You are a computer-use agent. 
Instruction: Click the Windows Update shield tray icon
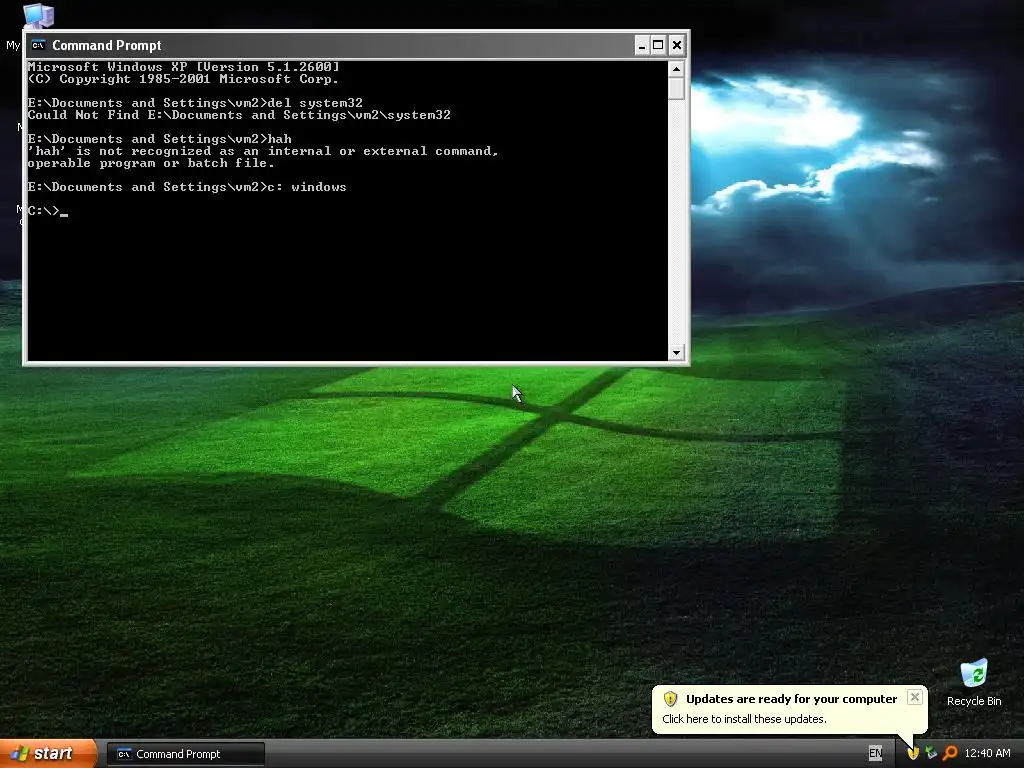[x=913, y=753]
